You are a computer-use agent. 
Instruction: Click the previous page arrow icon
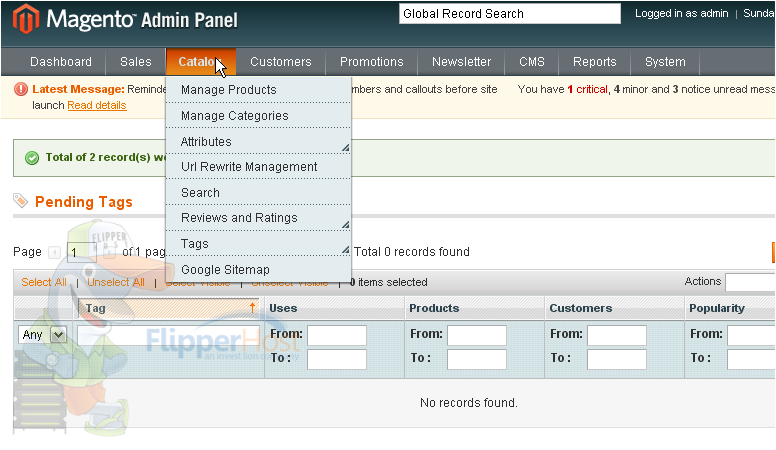pyautogui.click(x=54, y=252)
